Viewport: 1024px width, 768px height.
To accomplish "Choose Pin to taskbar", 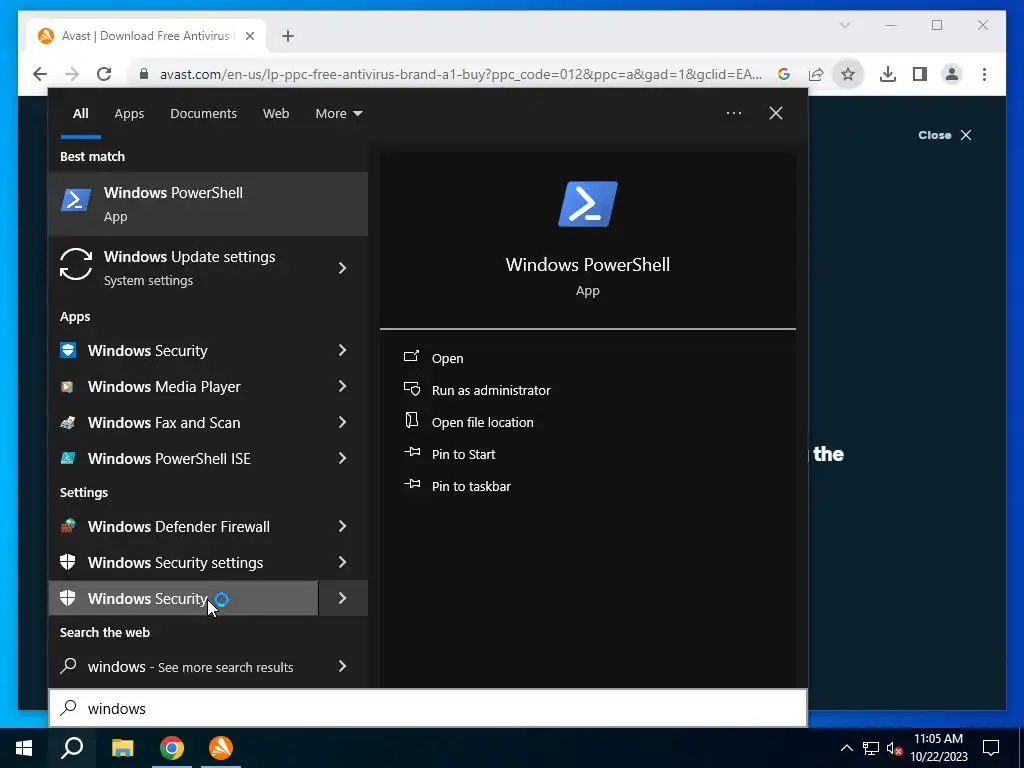I will pos(471,487).
